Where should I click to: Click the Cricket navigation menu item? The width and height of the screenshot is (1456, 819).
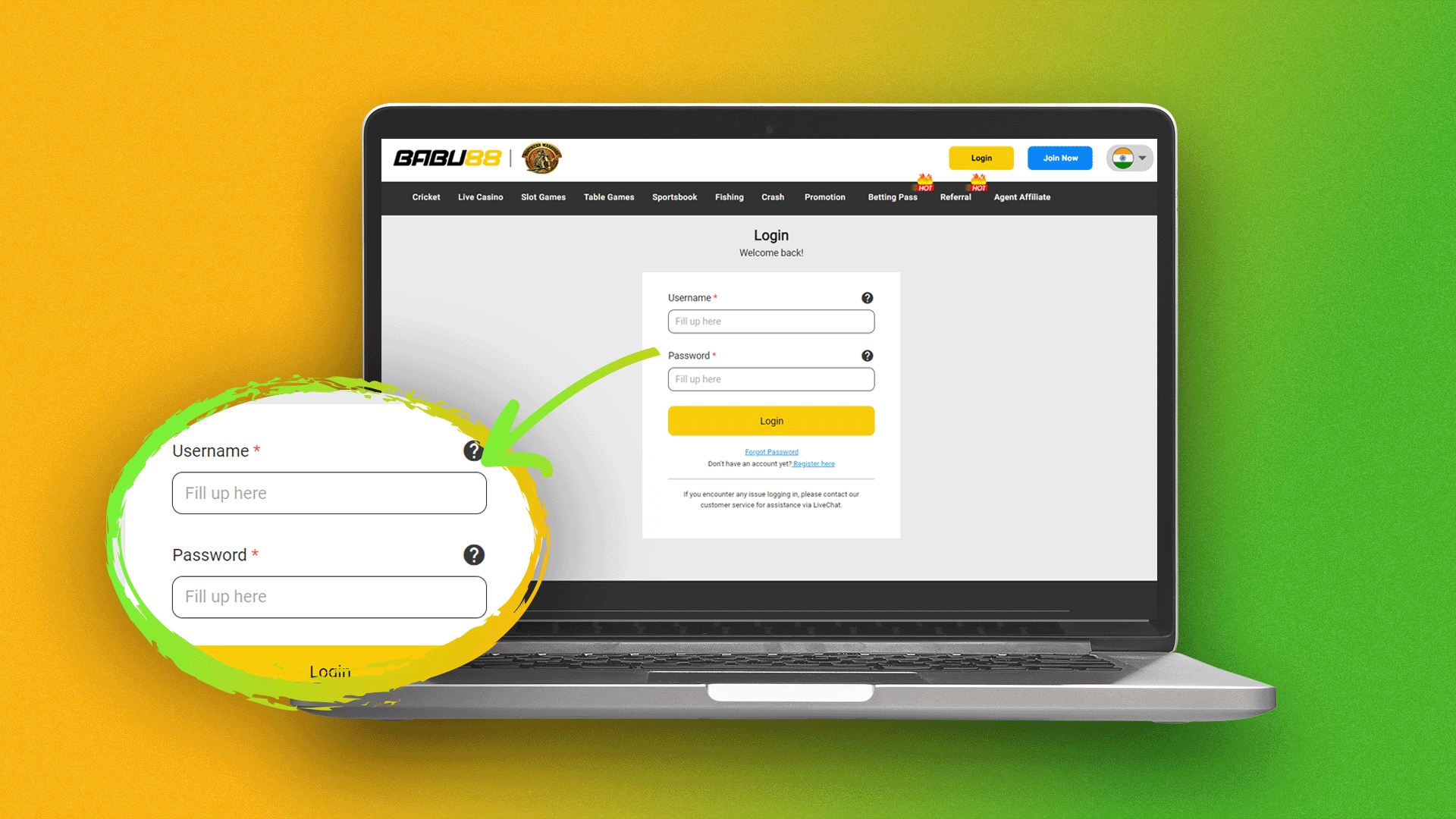[426, 197]
